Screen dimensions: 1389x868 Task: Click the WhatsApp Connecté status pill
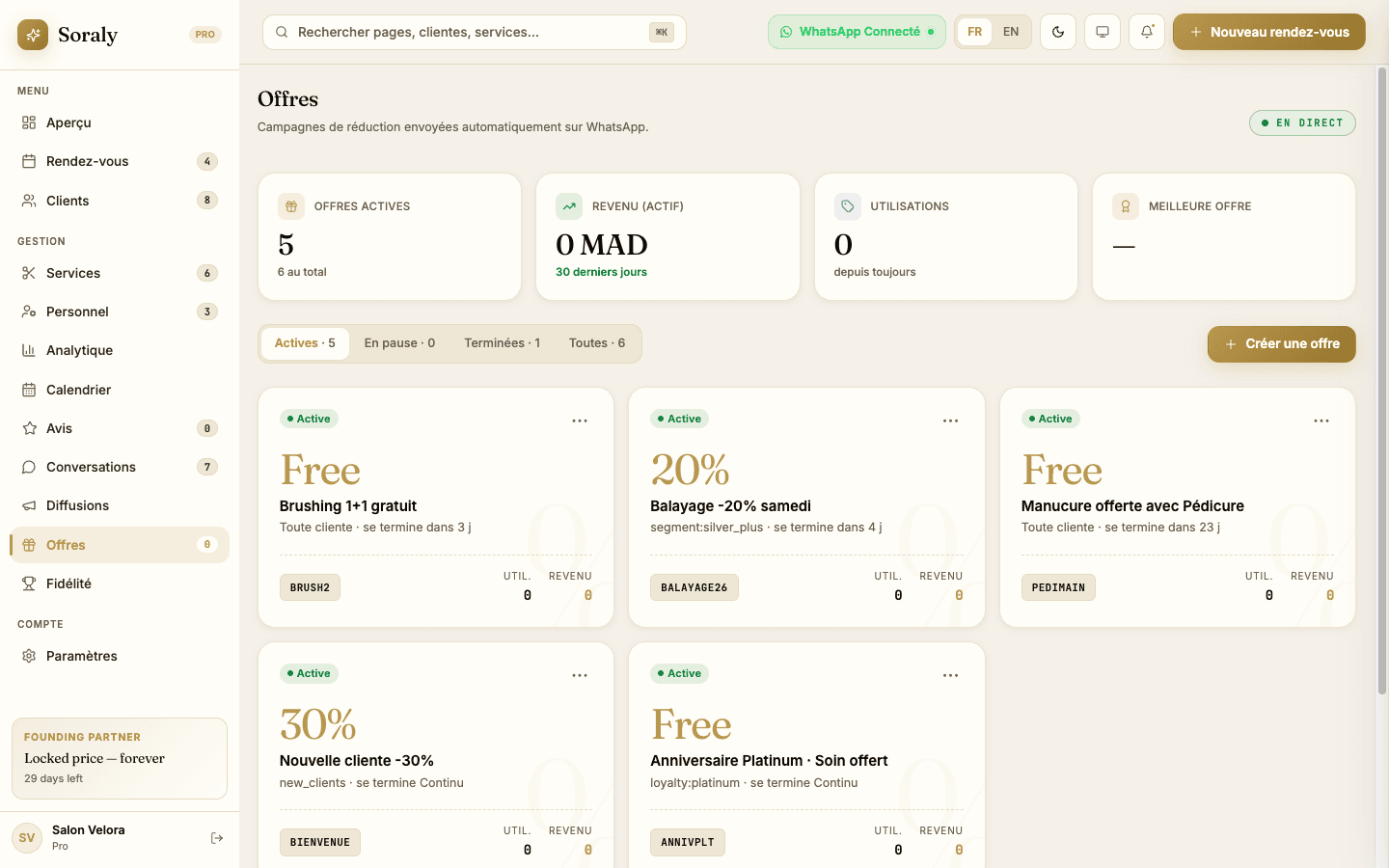(x=857, y=32)
